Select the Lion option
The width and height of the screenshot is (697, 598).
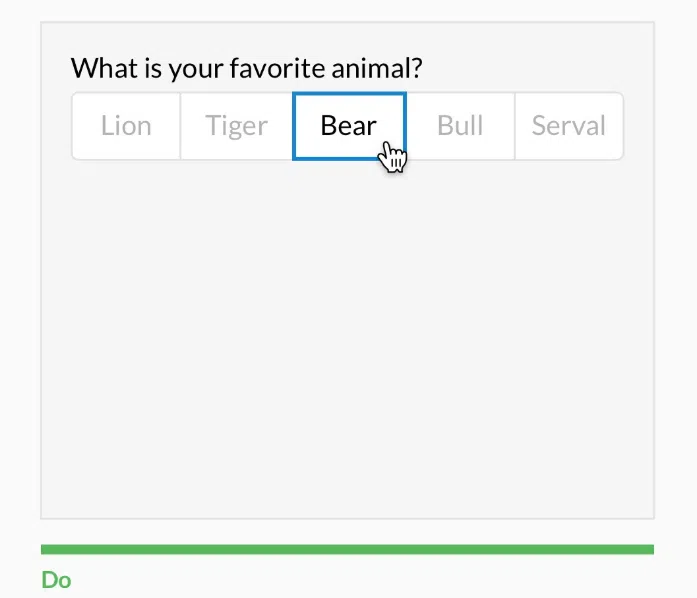pyautogui.click(x=126, y=126)
